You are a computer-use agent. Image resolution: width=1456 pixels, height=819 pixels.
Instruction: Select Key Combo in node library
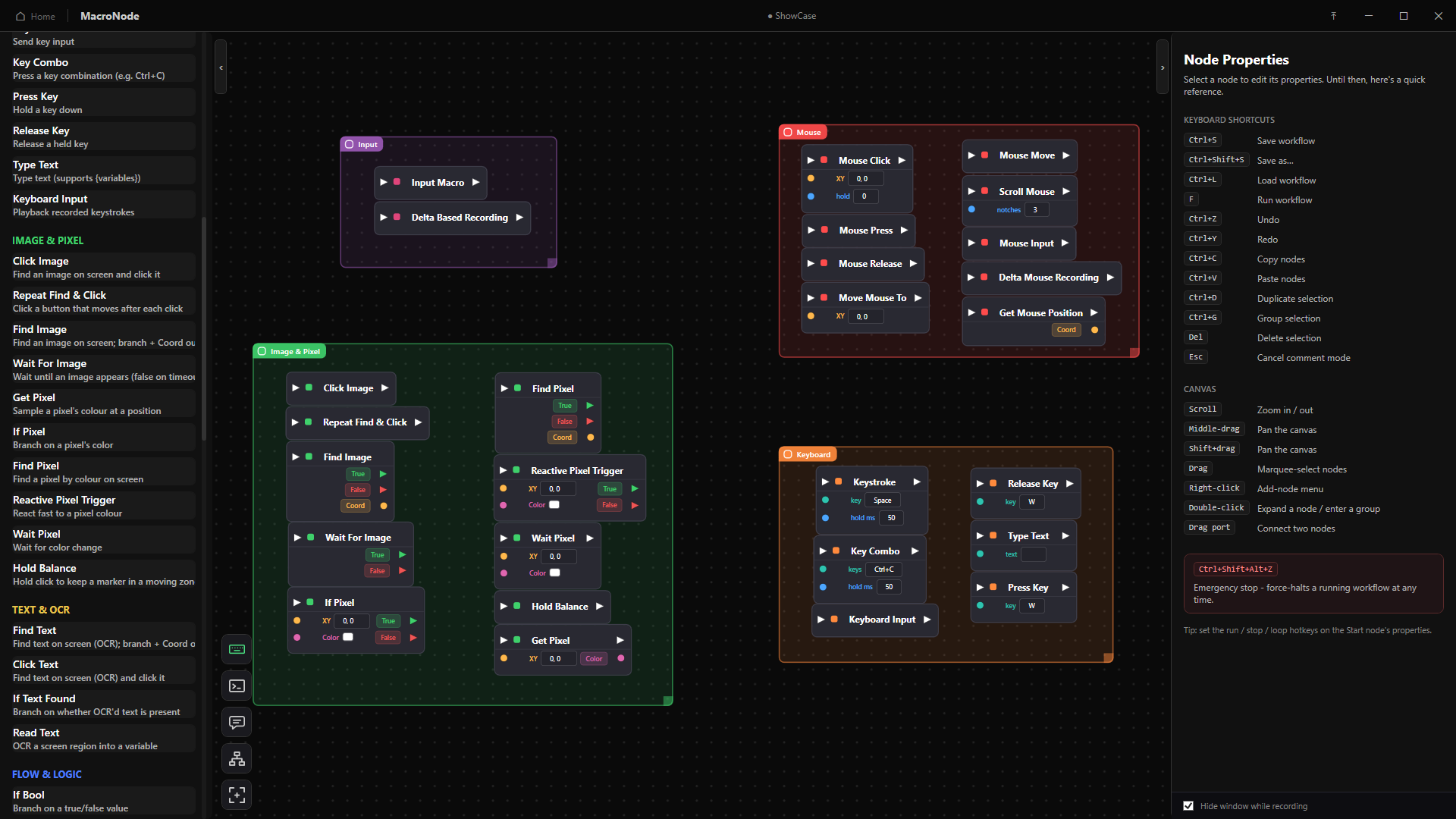(x=102, y=68)
